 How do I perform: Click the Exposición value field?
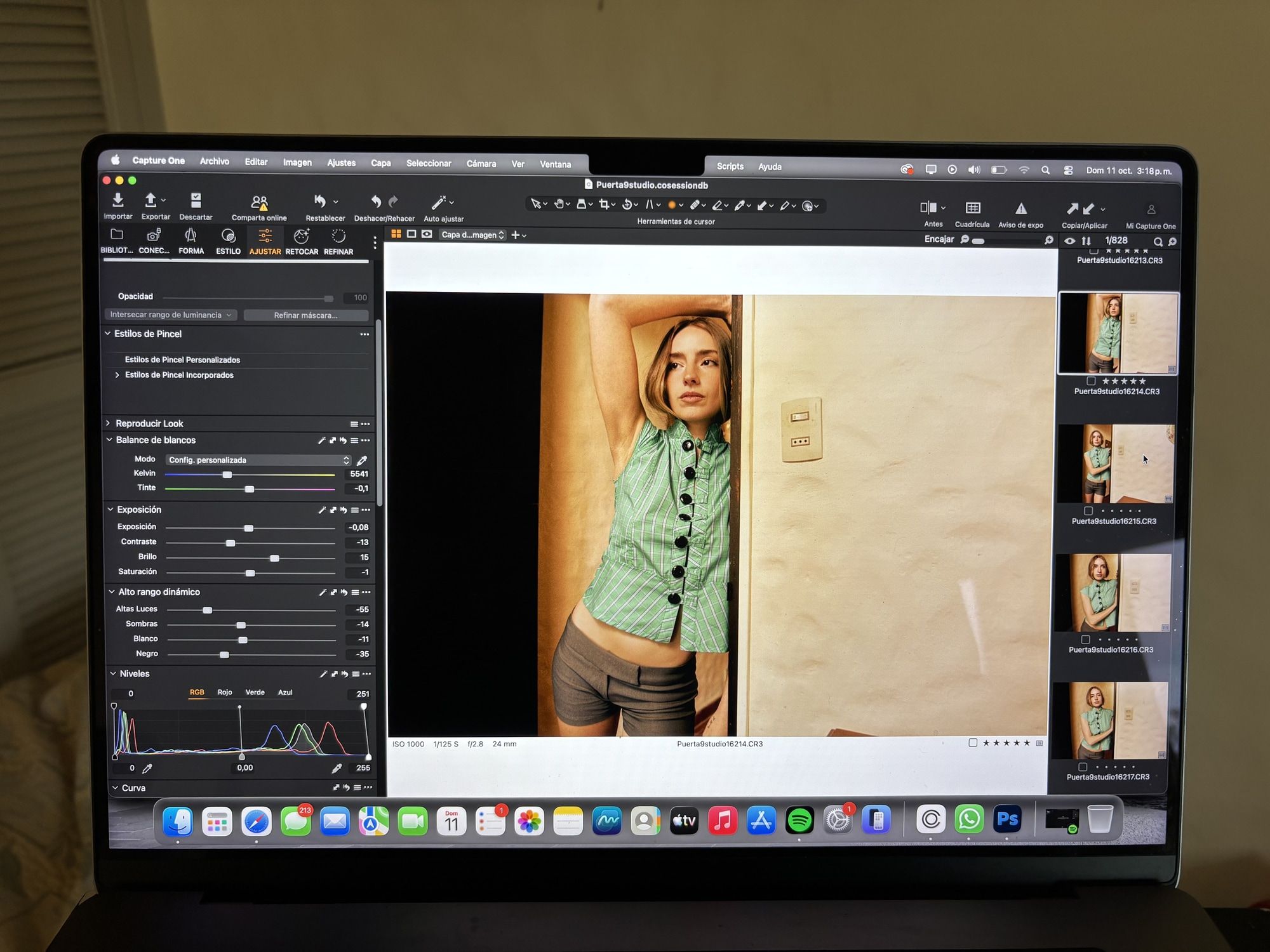click(x=358, y=527)
